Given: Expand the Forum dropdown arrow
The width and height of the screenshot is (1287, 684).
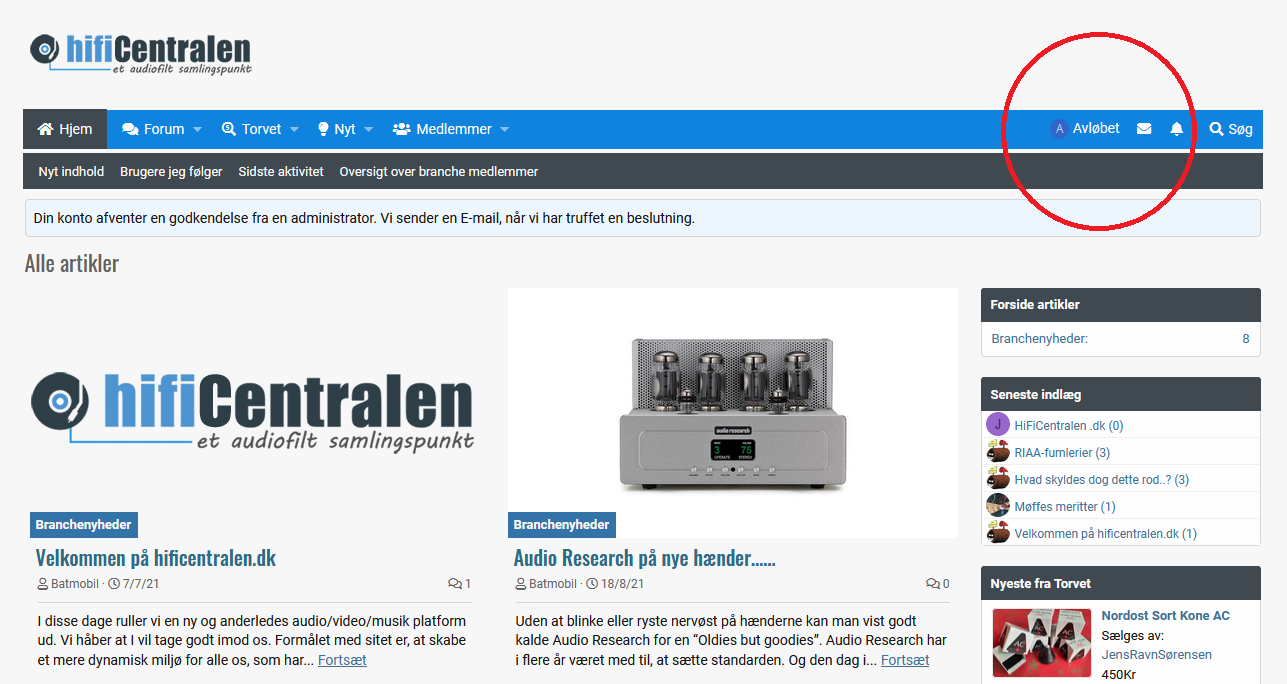Looking at the screenshot, I should (x=197, y=130).
